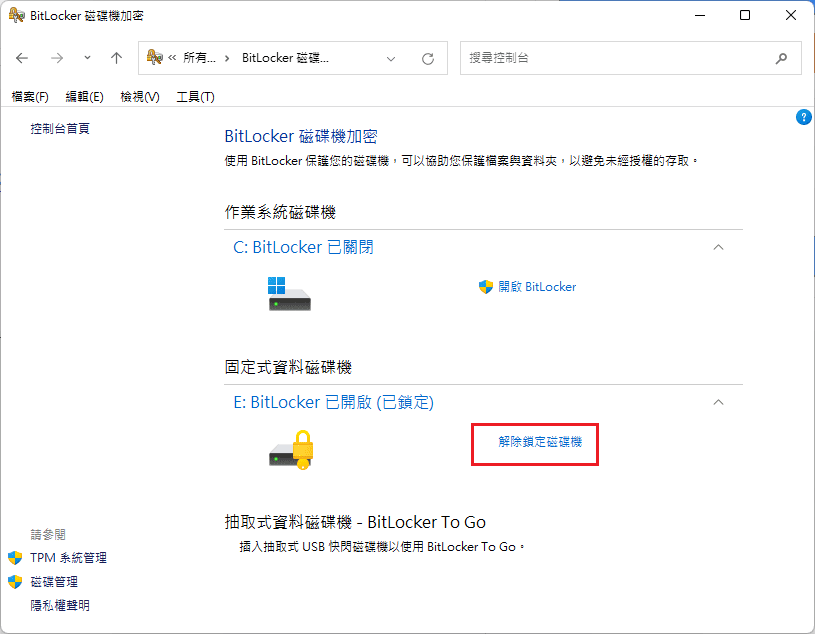Open help via the blue question mark icon
Screen dimensions: 815x634
tap(803, 117)
